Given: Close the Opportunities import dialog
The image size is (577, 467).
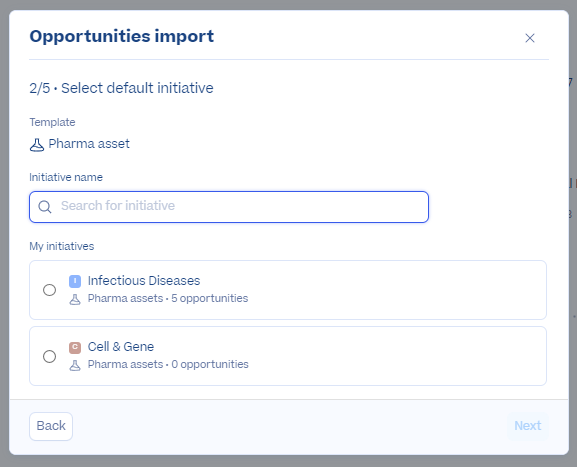Looking at the screenshot, I should [x=530, y=38].
